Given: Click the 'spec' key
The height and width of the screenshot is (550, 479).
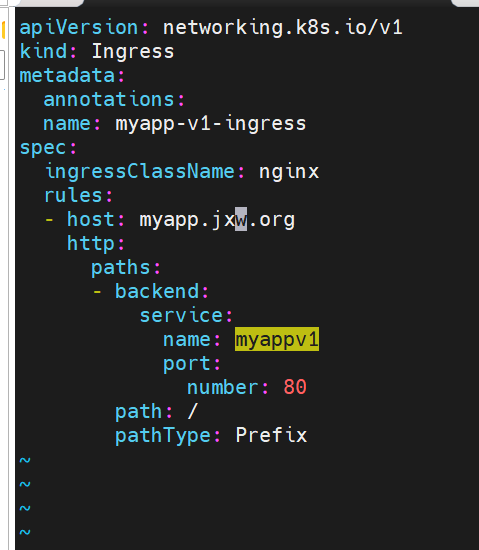Looking at the screenshot, I should [43, 148].
